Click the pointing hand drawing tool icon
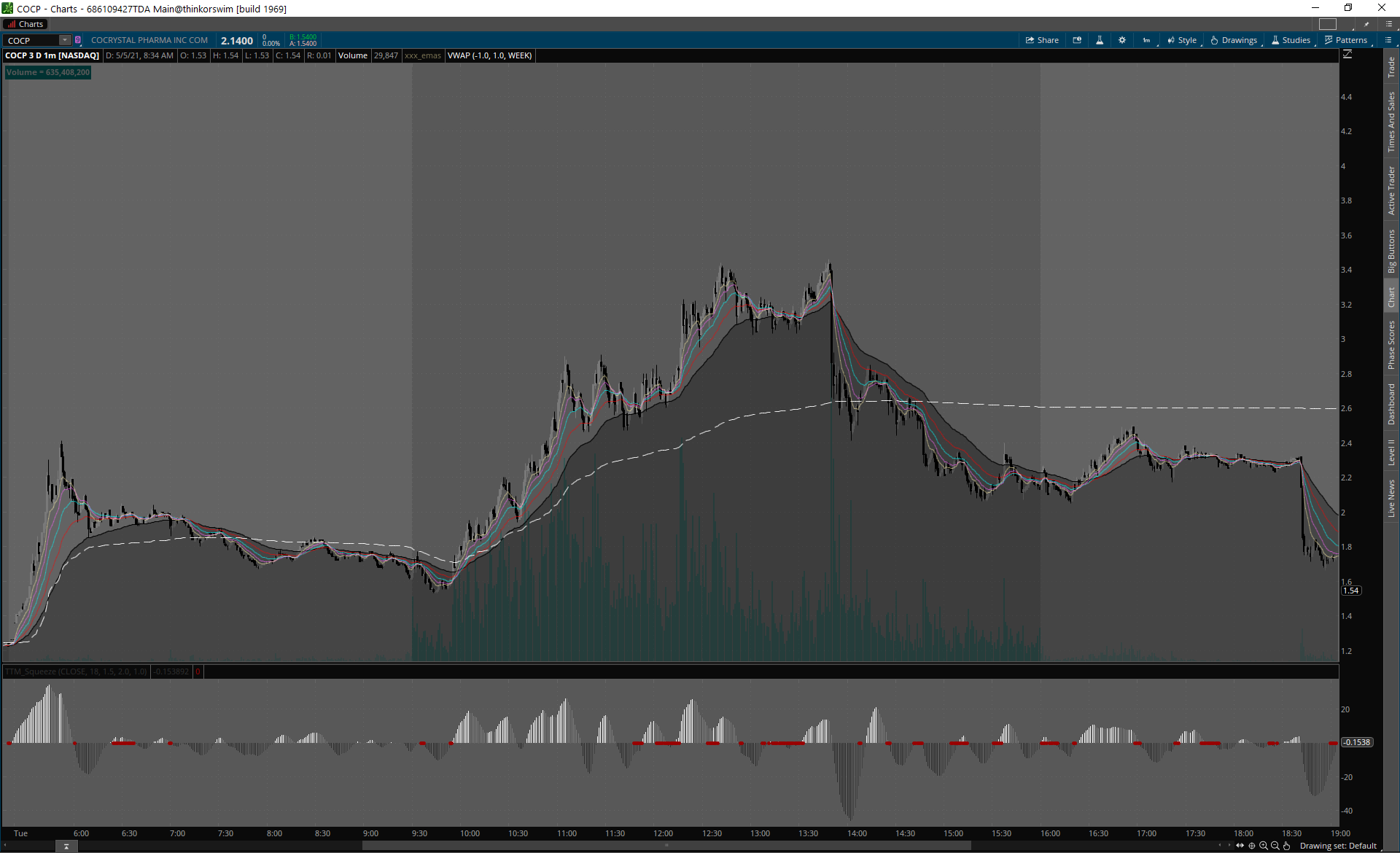Viewport: 1400px width, 853px height. (x=1287, y=846)
